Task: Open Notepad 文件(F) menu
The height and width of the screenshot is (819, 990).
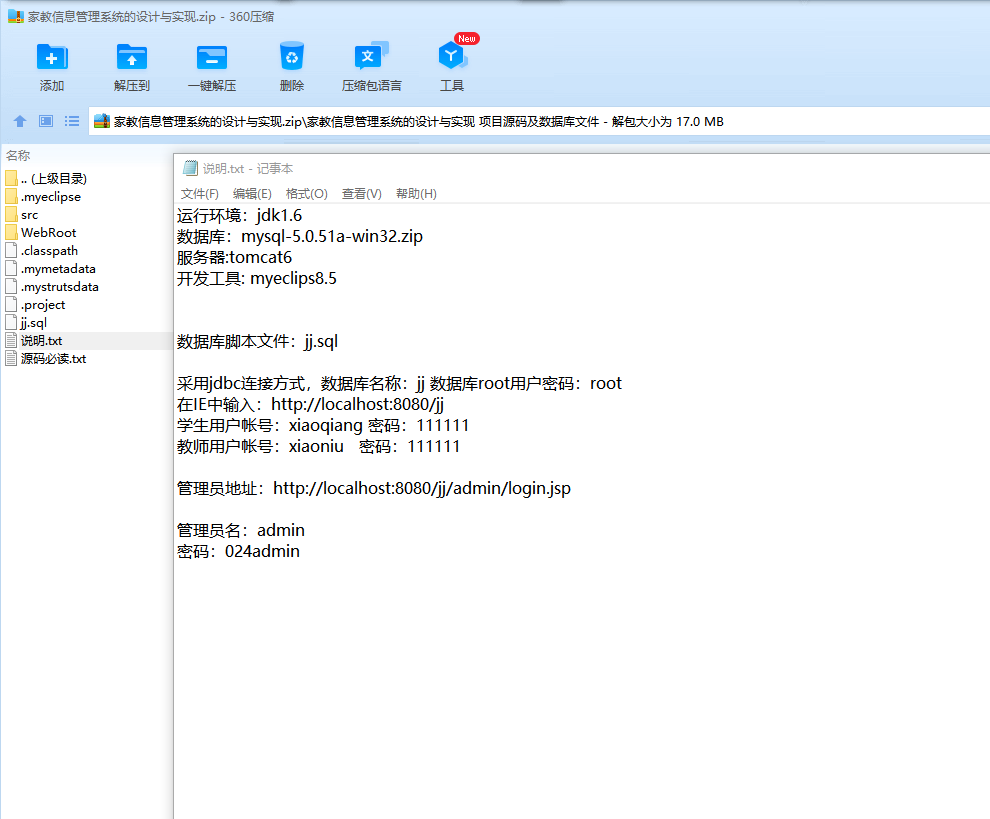Action: (200, 194)
